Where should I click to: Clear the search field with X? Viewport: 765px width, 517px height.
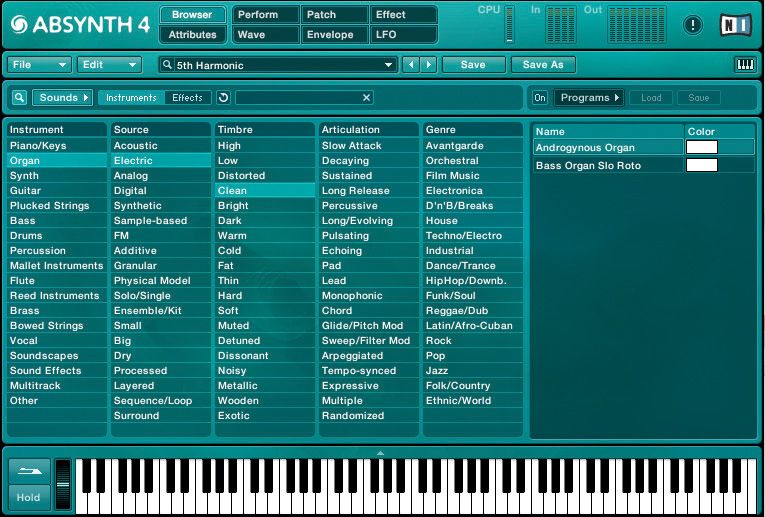pos(366,98)
